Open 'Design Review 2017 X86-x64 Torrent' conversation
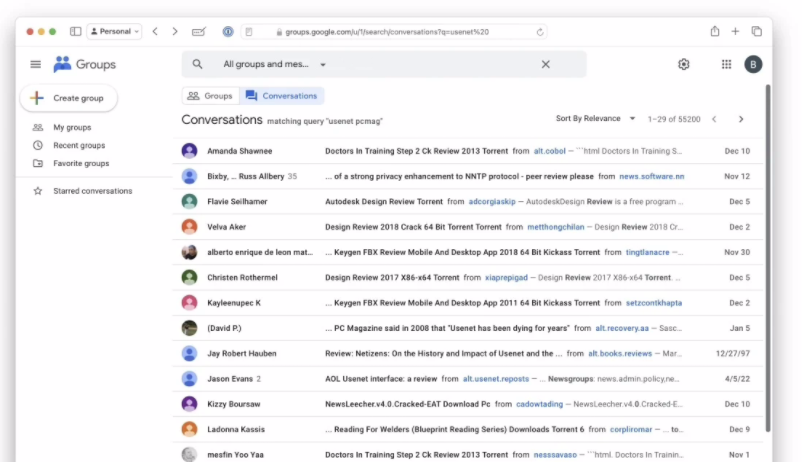The image size is (802, 472). 392,277
